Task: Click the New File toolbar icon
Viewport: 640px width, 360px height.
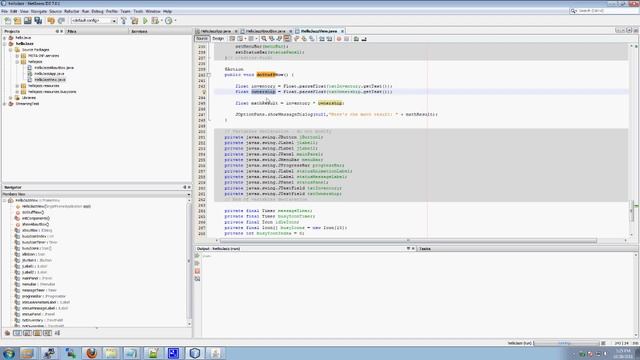Action: coord(7,20)
